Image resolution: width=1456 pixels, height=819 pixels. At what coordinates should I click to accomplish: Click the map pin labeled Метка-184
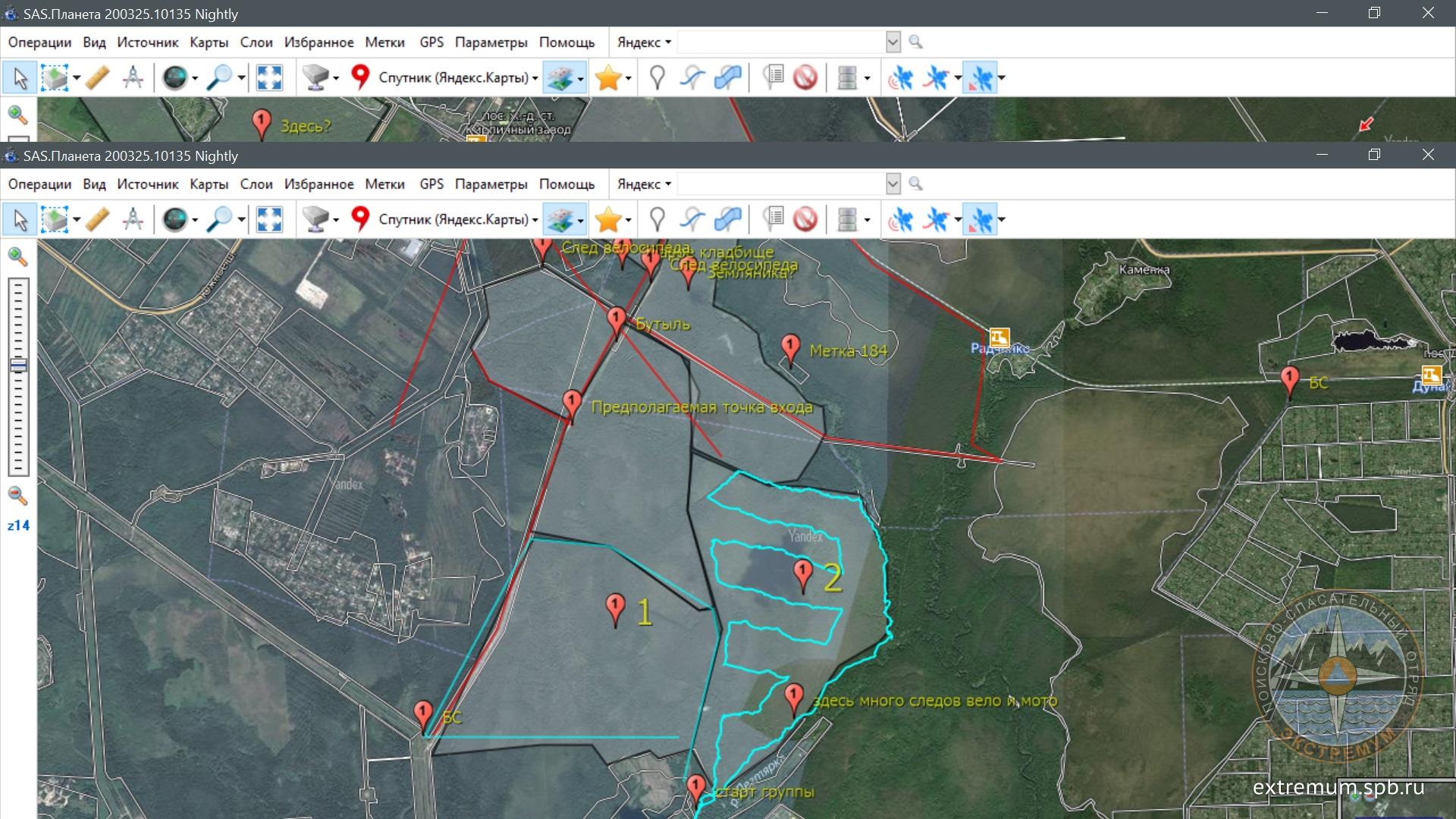(791, 348)
